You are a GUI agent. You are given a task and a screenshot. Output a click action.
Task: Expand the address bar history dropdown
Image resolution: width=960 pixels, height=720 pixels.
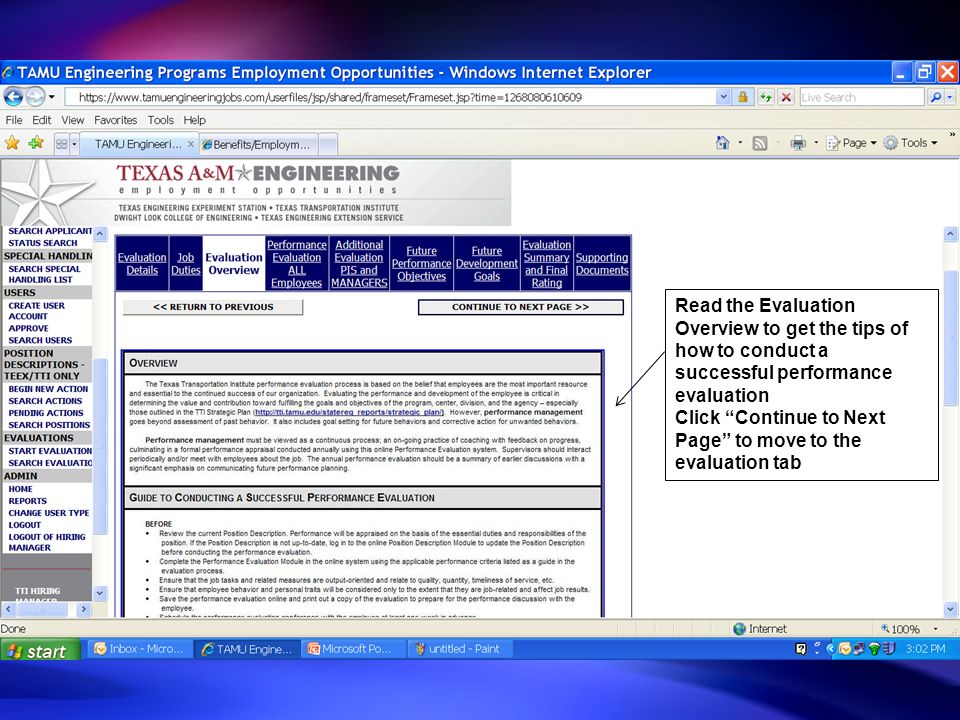[x=724, y=97]
